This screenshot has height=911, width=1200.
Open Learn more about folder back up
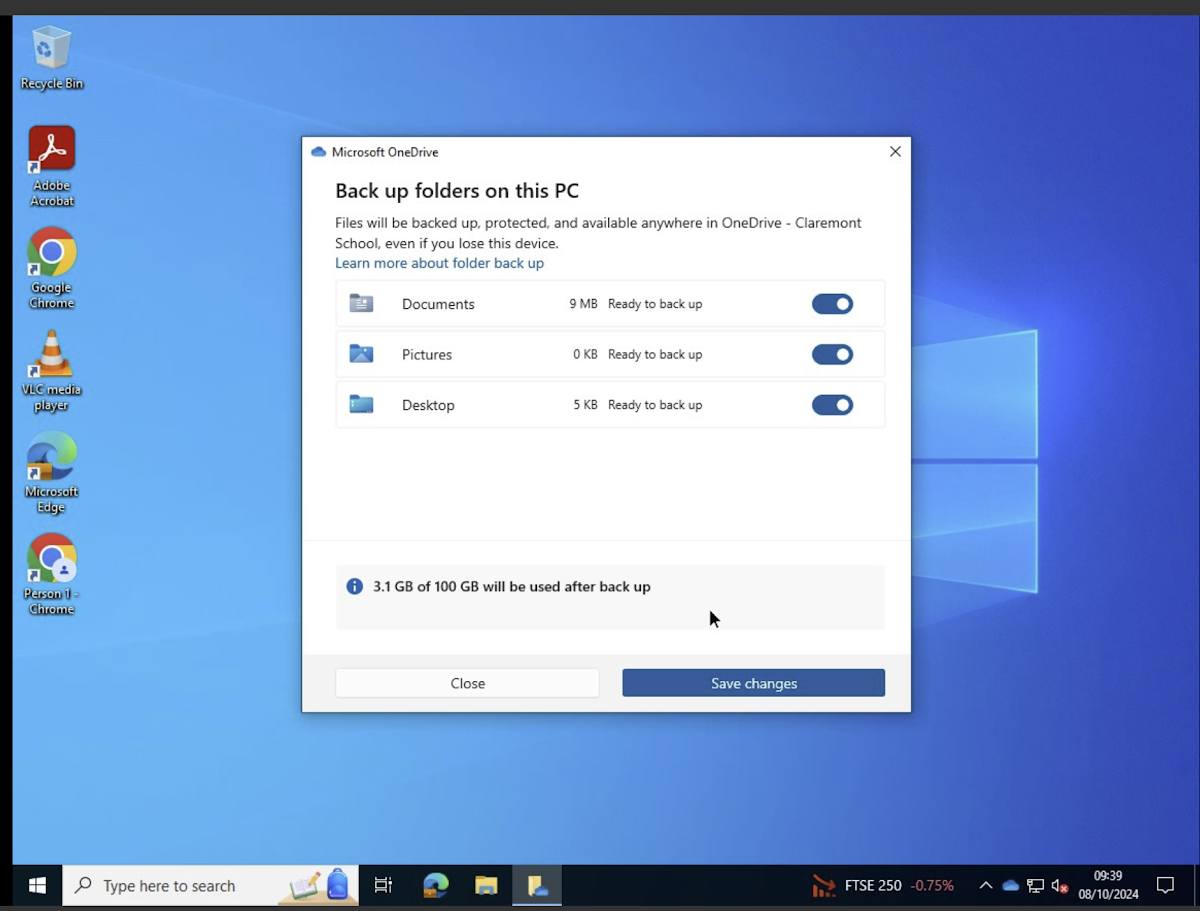click(x=439, y=263)
